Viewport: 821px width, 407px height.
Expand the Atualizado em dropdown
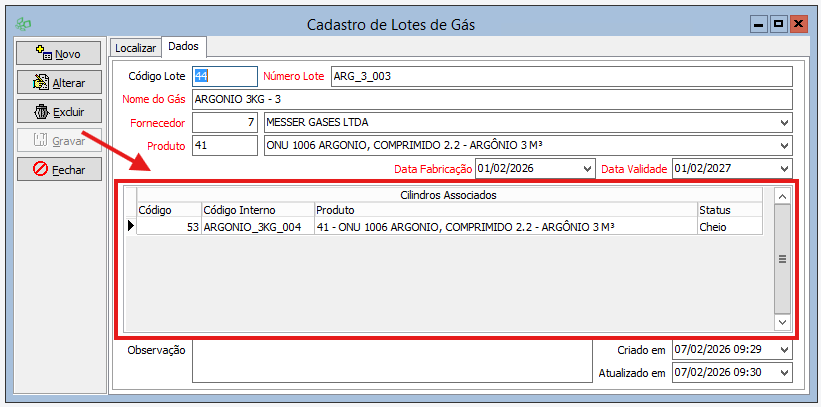pos(783,373)
